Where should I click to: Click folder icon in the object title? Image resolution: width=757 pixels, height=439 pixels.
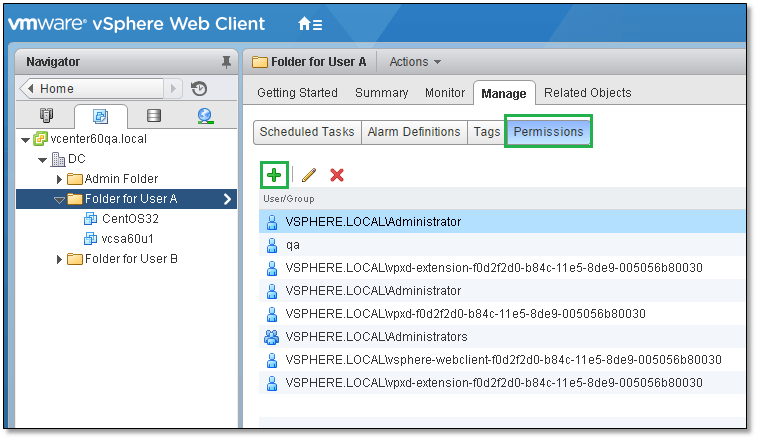tap(260, 62)
